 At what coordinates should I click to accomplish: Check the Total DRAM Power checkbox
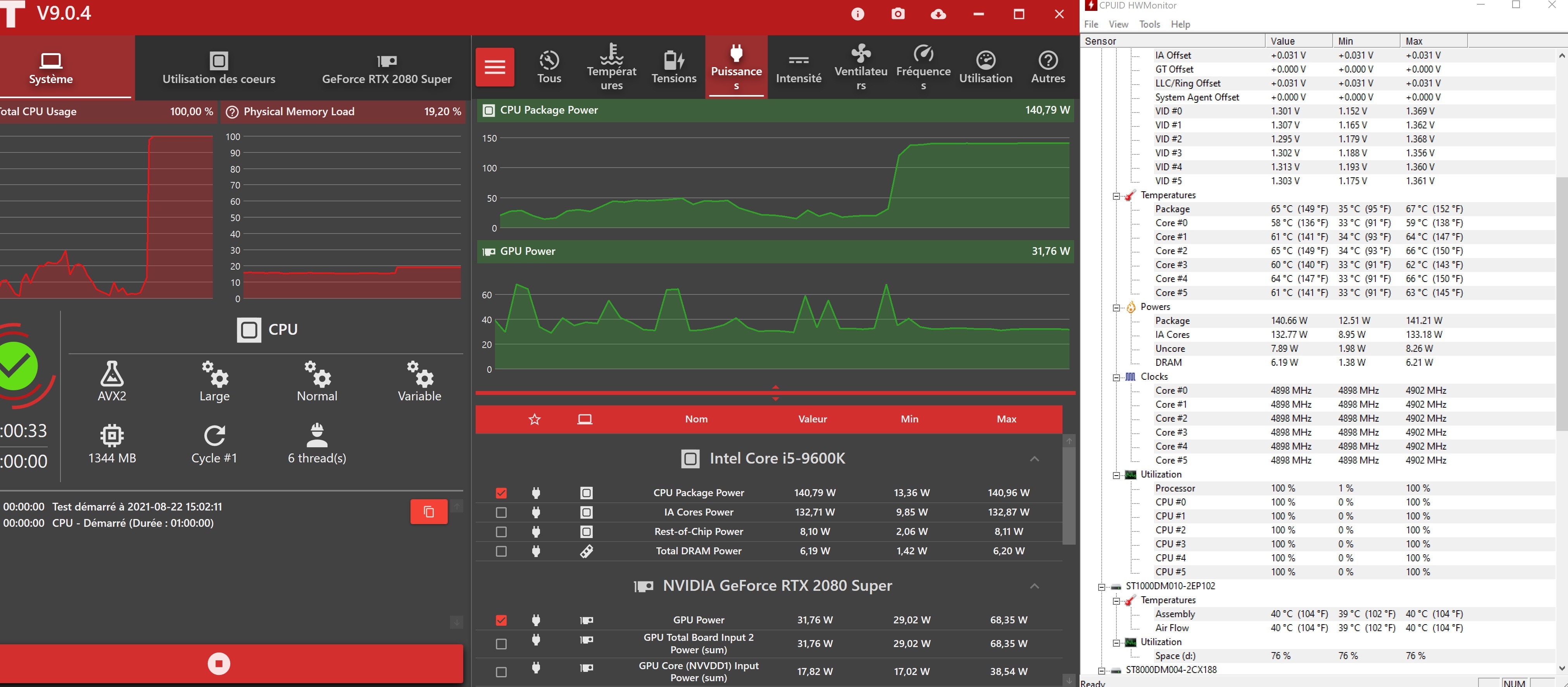pos(501,551)
